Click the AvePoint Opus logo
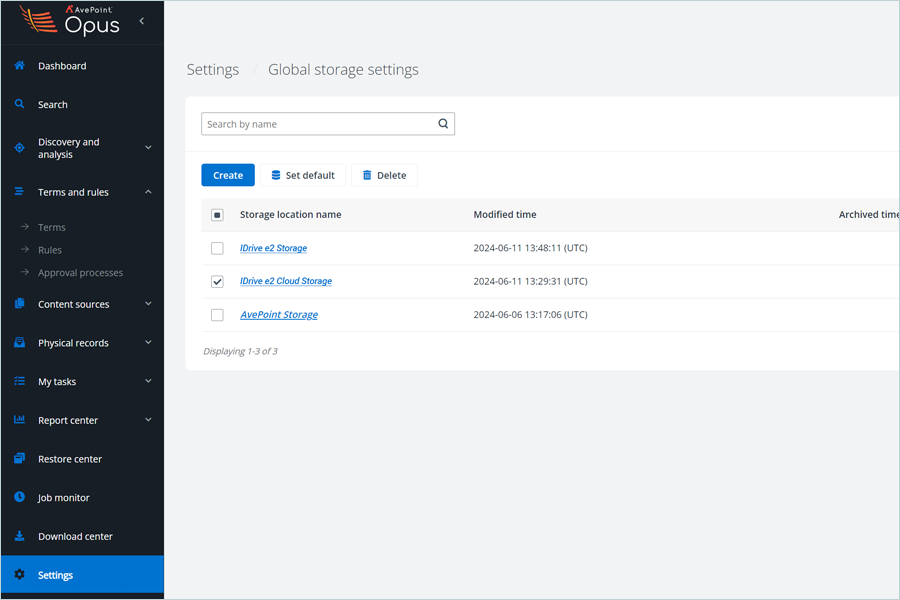This screenshot has width=900, height=600. tap(69, 21)
